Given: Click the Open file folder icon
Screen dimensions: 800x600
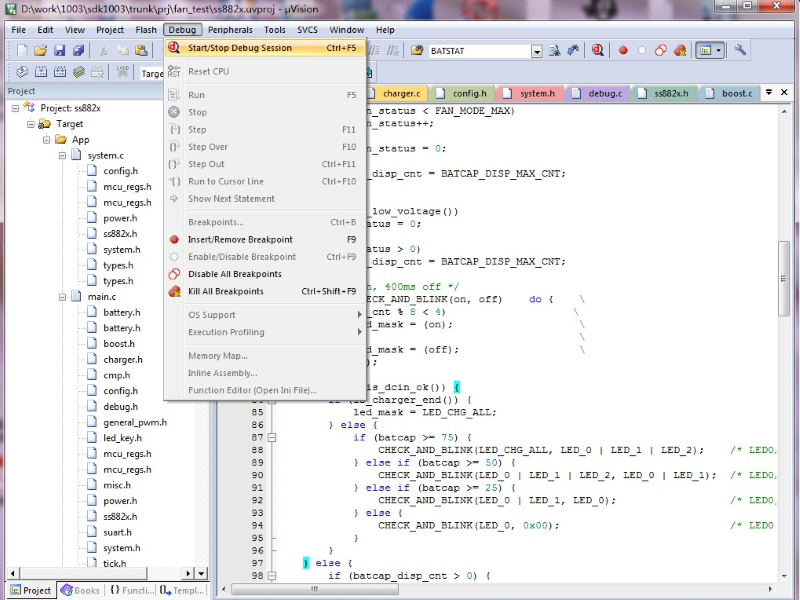Looking at the screenshot, I should coord(41,51).
